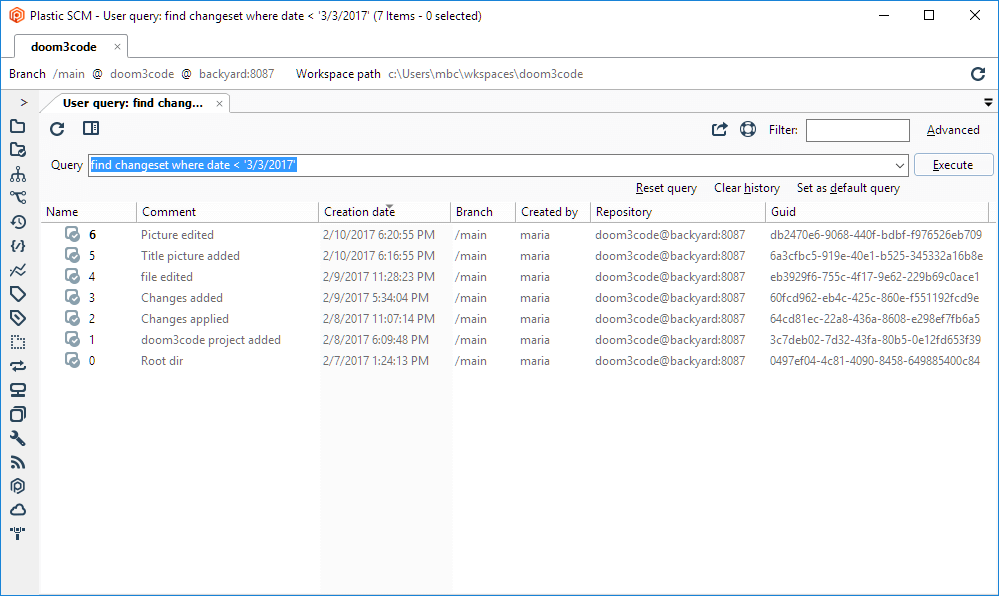Open the Plastic hexagon logo sidebar icon
The height and width of the screenshot is (596, 999).
point(18,486)
